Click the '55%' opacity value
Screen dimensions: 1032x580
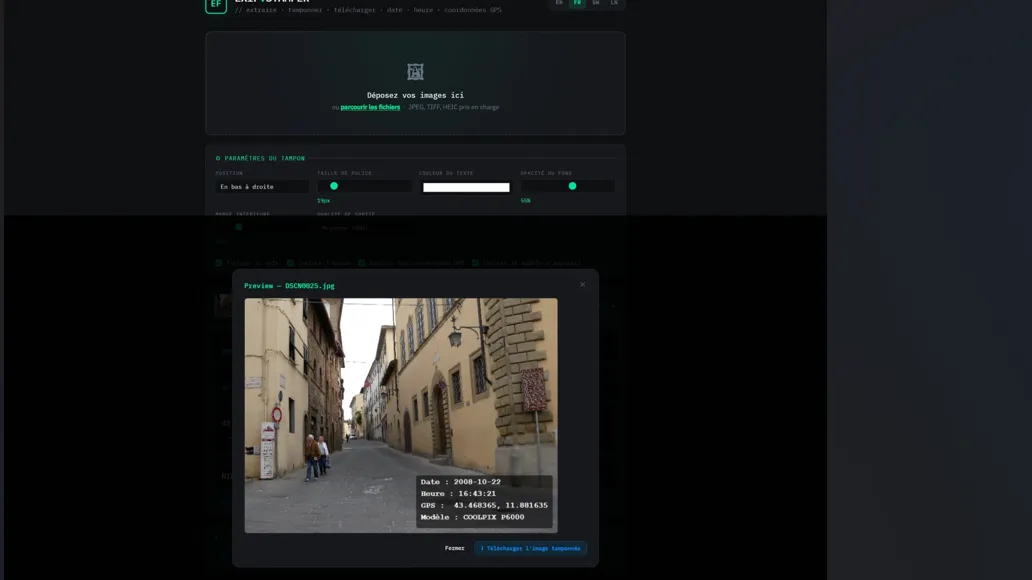pyautogui.click(x=525, y=201)
